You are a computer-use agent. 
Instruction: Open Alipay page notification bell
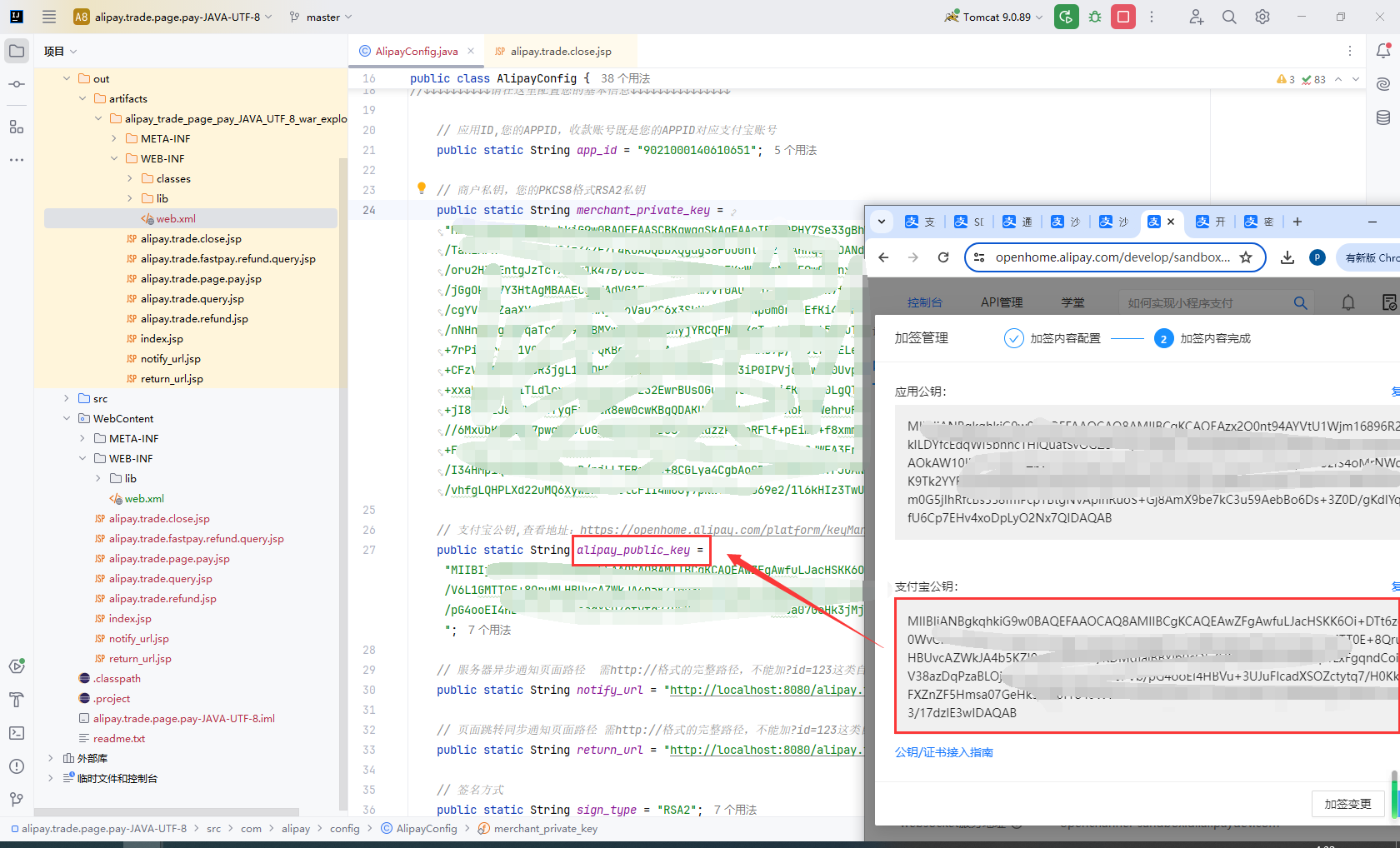tap(1348, 303)
